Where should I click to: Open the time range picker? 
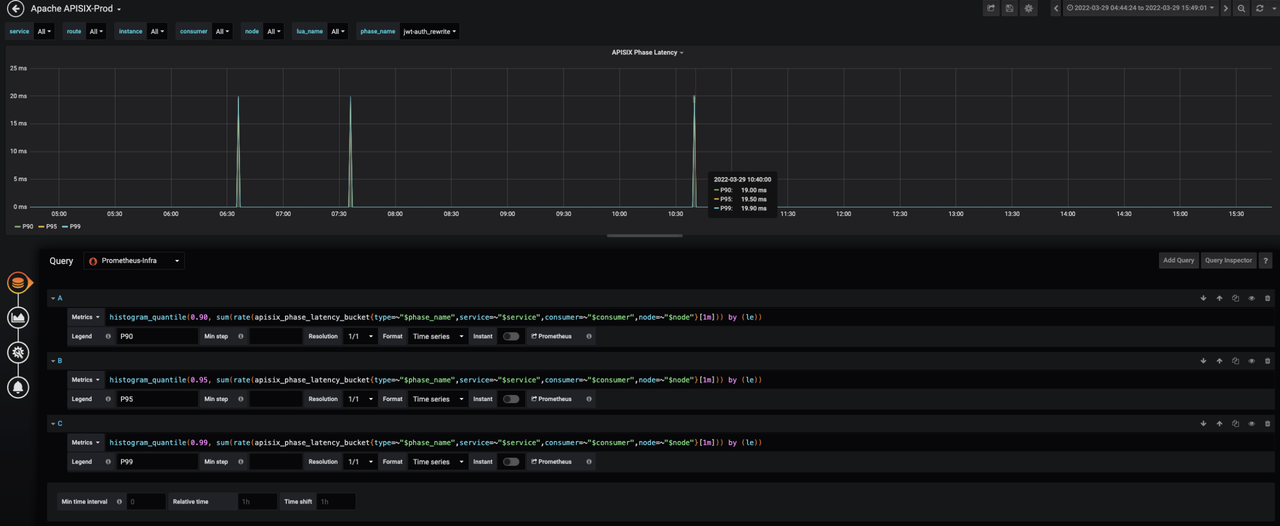point(1139,9)
